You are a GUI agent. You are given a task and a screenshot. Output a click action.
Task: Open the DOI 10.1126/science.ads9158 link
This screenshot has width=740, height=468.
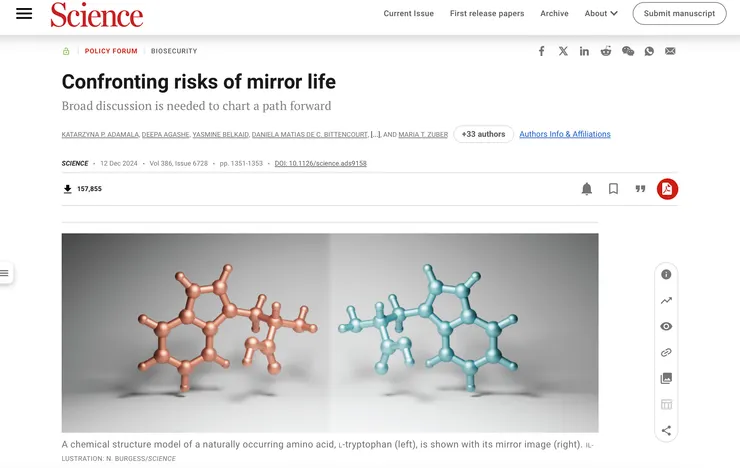tap(320, 163)
